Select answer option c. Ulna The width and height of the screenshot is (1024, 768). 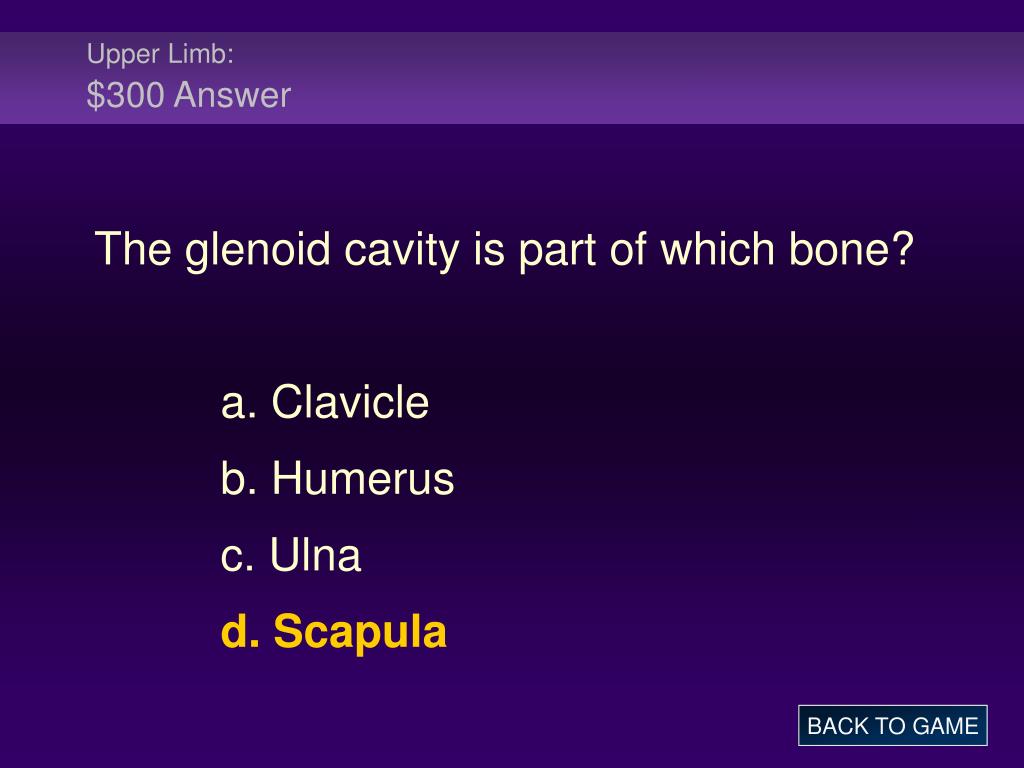[x=291, y=554]
